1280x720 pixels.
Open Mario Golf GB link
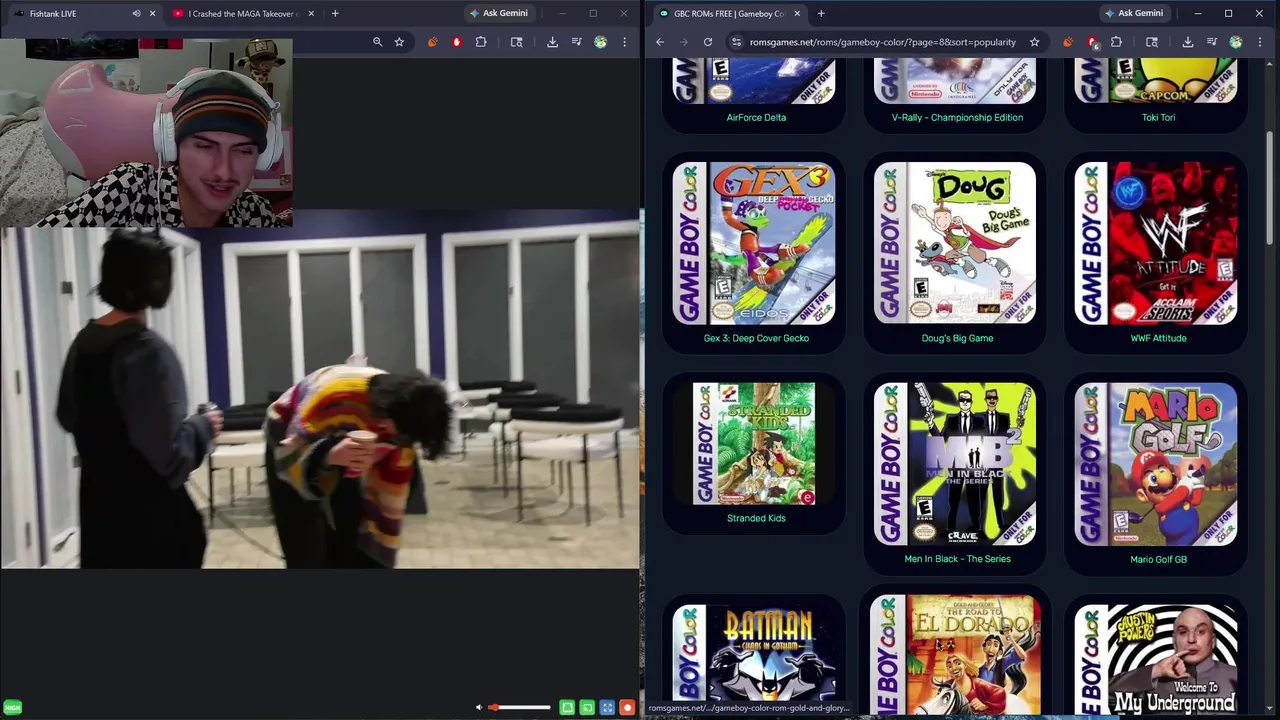click(x=1158, y=559)
